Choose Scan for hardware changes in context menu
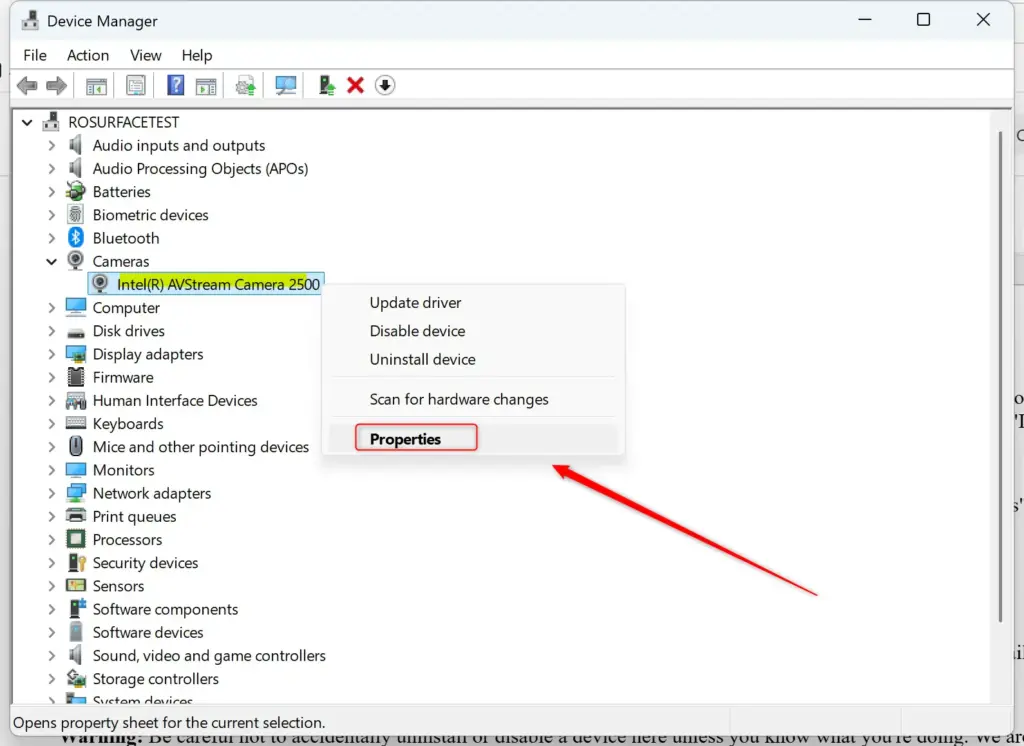This screenshot has width=1024, height=746. [473, 399]
